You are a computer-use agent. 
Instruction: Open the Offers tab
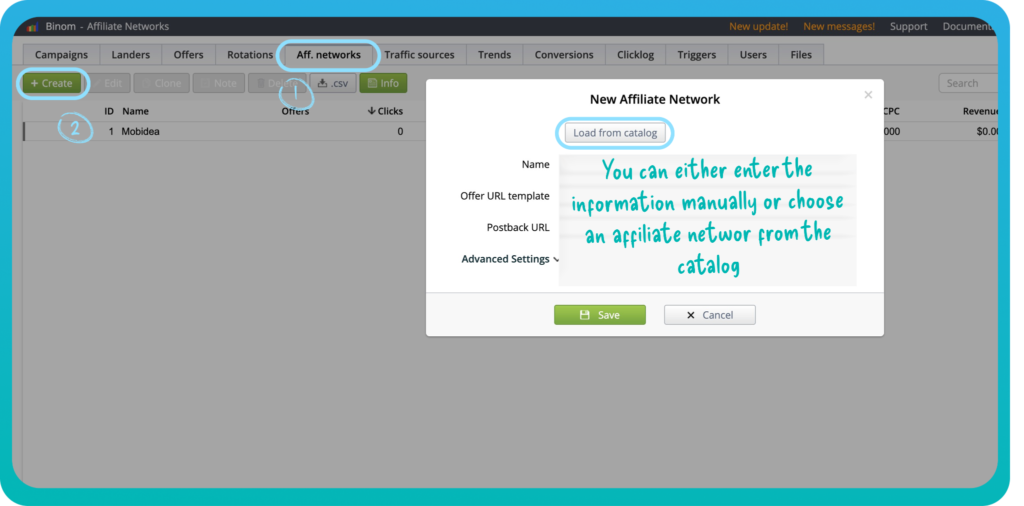pyautogui.click(x=188, y=55)
